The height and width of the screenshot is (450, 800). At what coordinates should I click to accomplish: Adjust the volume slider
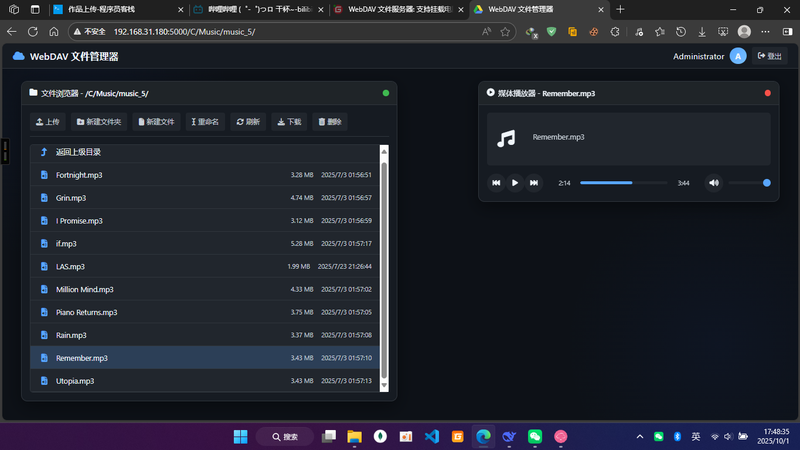pyautogui.click(x=749, y=183)
